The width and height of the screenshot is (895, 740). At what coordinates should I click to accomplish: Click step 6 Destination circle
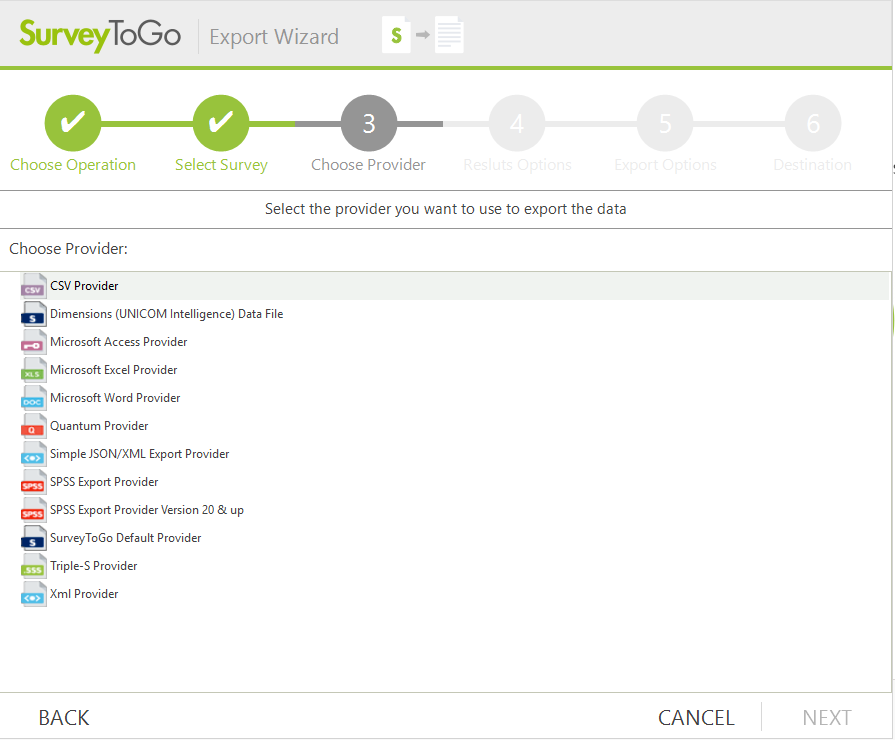click(813, 123)
